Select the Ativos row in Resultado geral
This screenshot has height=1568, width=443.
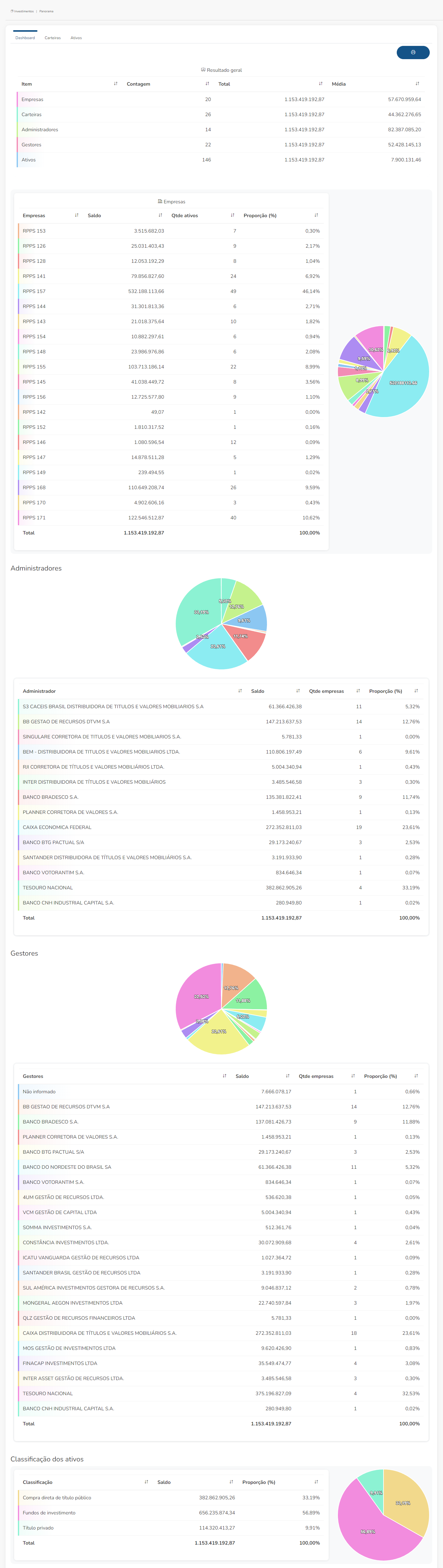point(220,160)
